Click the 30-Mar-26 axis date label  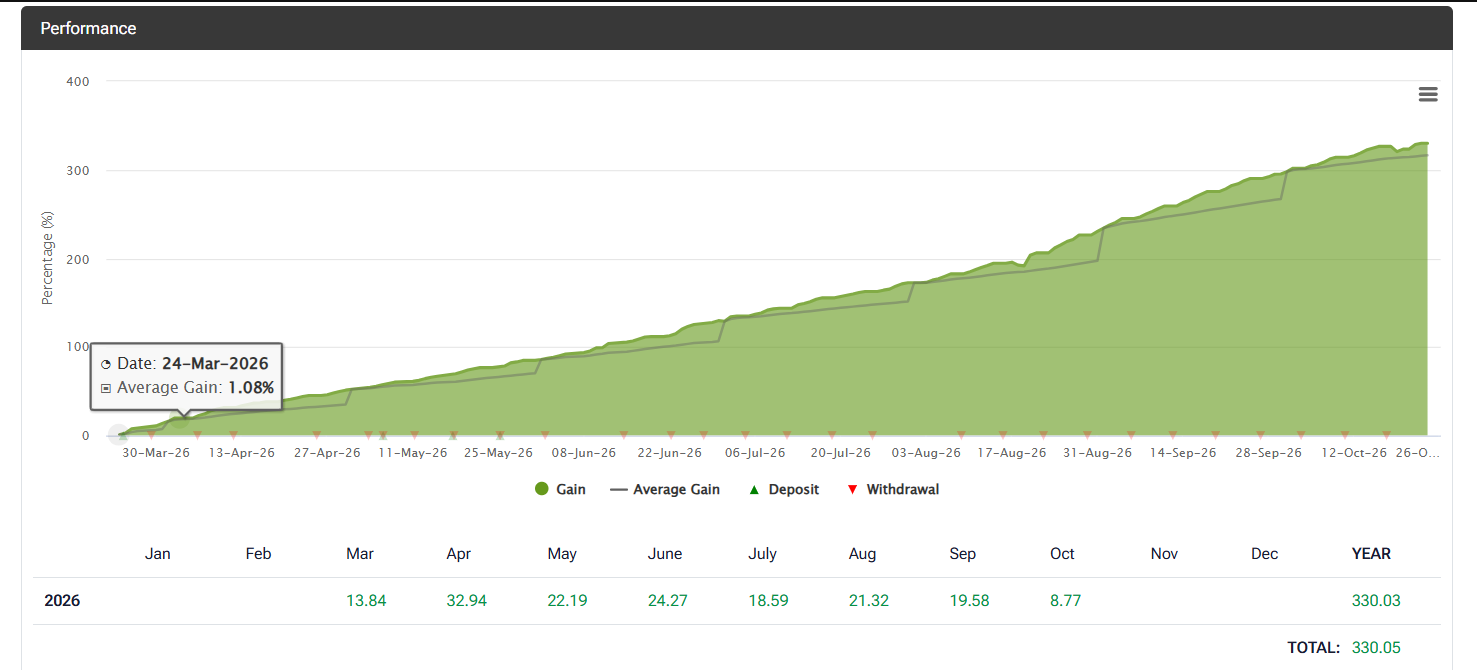[x=156, y=453]
